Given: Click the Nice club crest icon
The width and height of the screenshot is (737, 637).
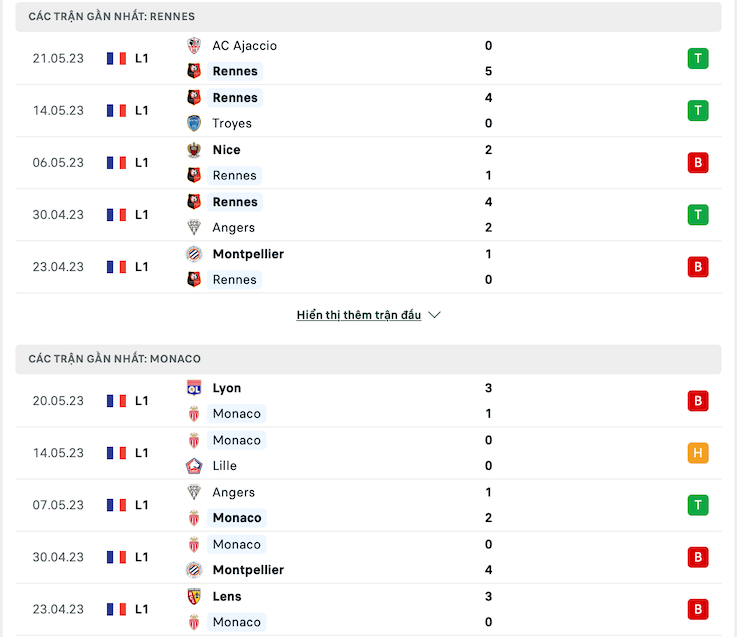Looking at the screenshot, I should coord(194,149).
